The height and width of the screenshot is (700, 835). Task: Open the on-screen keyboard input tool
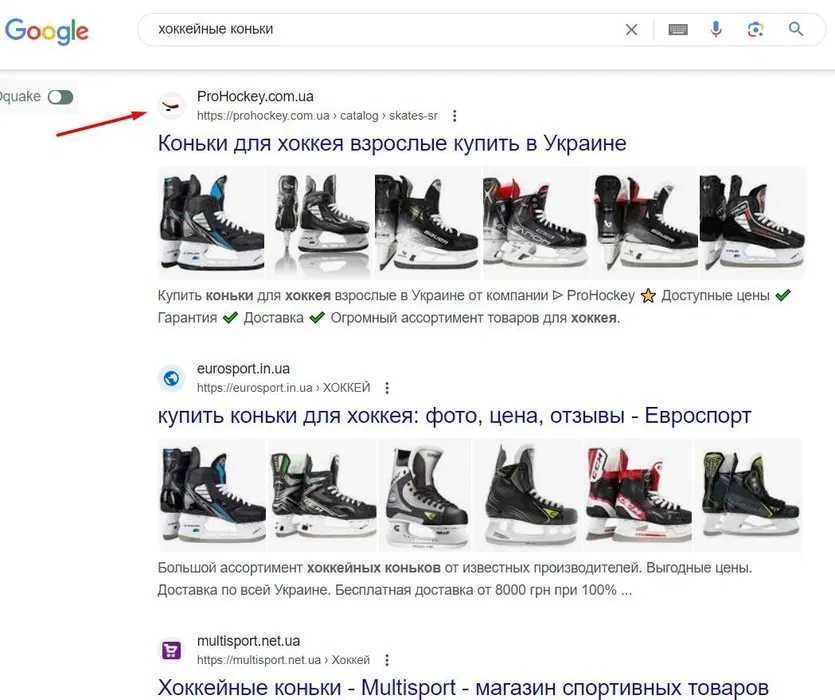tap(678, 30)
